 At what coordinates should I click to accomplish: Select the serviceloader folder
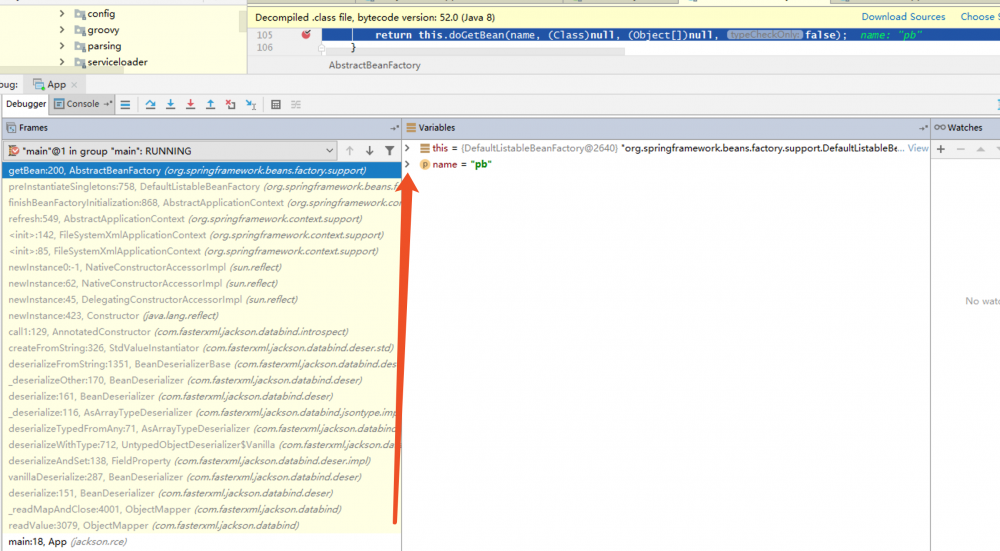click(x=111, y=62)
